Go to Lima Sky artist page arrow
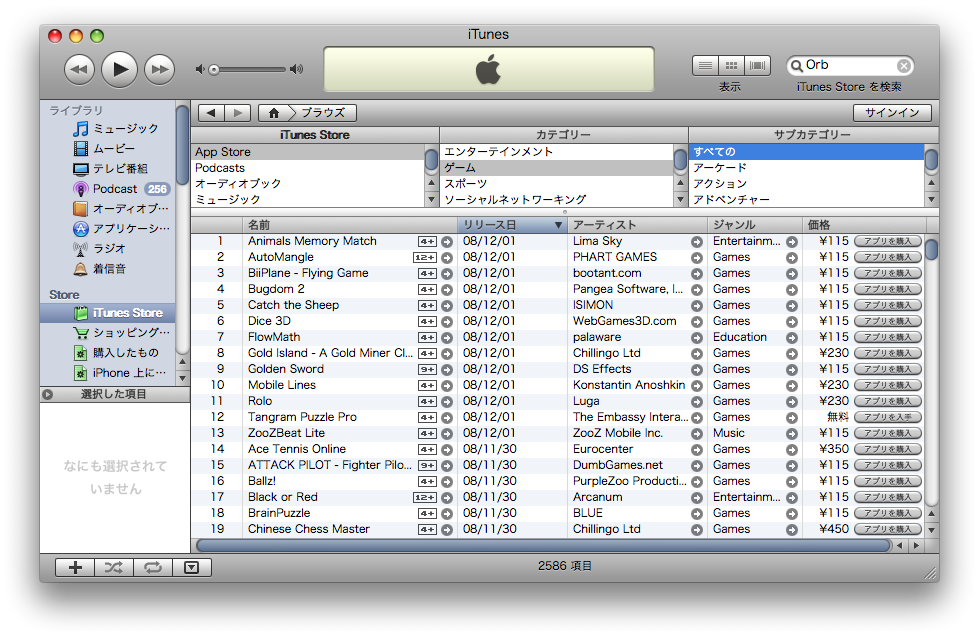The width and height of the screenshot is (979, 637). click(697, 242)
